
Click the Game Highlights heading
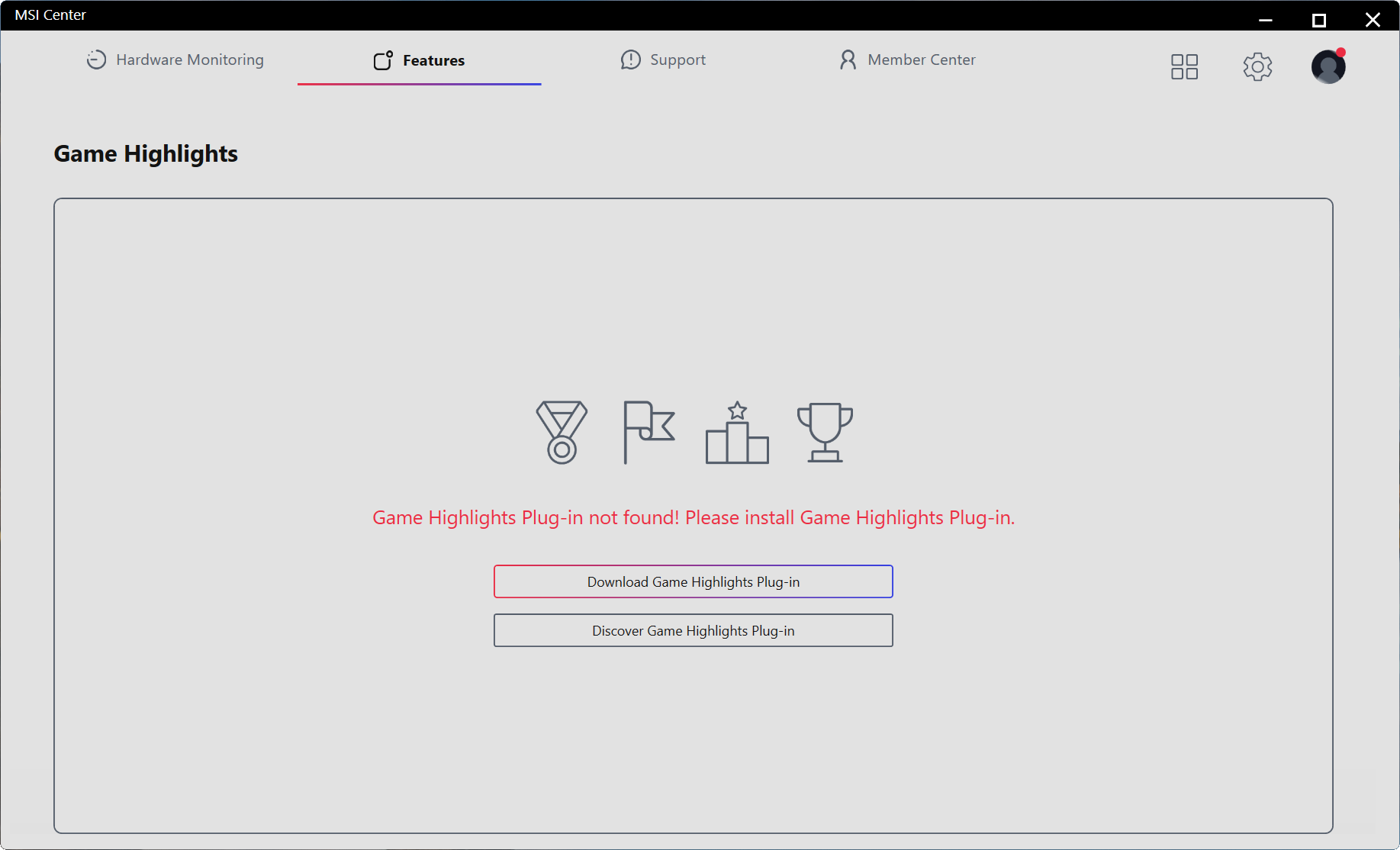(x=146, y=153)
